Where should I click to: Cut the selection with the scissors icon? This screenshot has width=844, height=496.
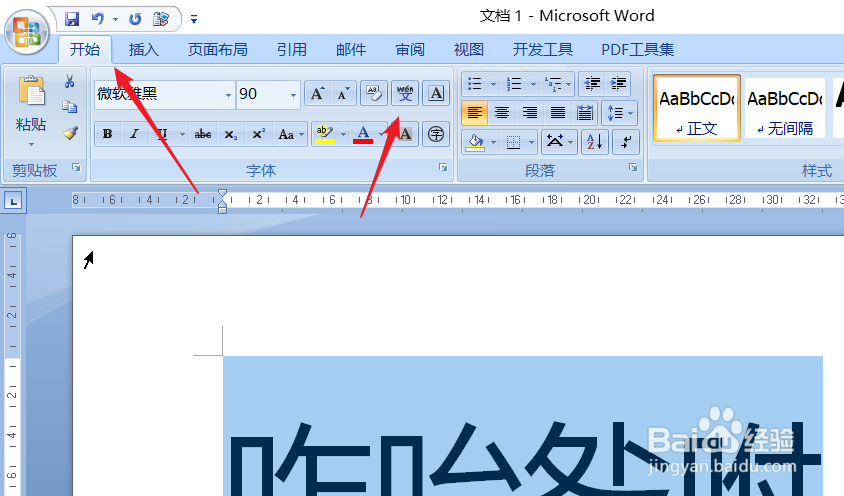click(69, 81)
